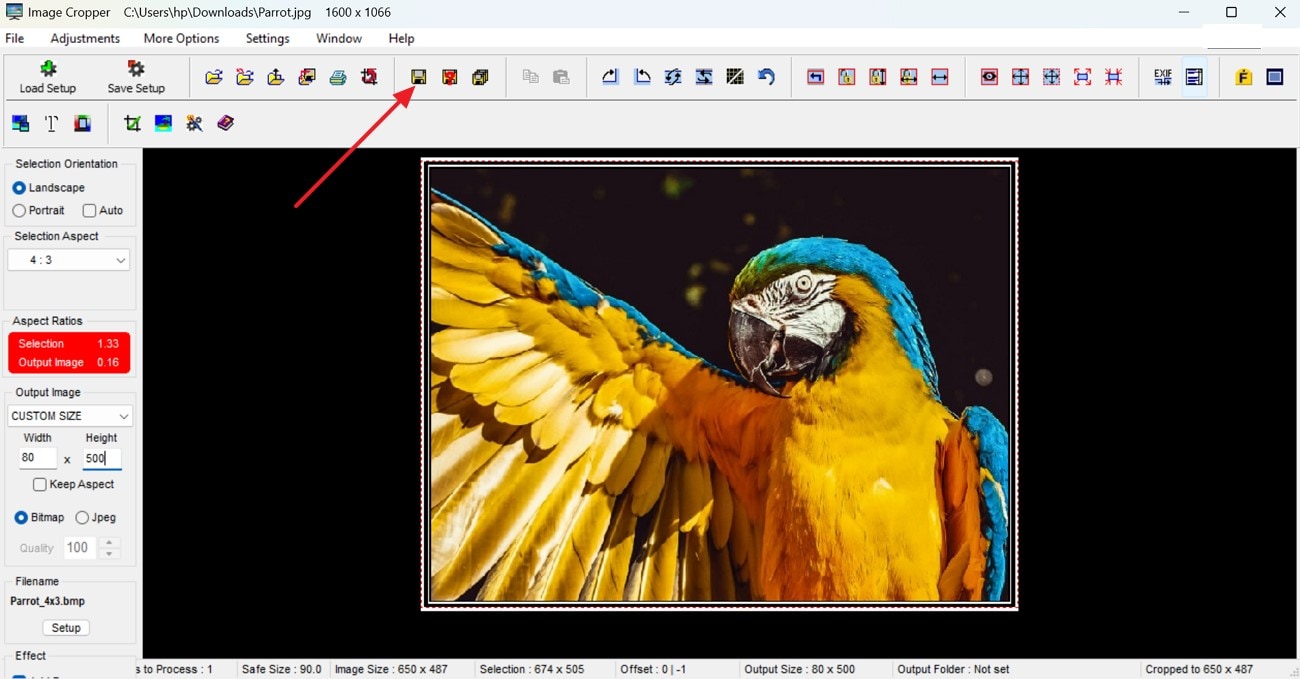The height and width of the screenshot is (679, 1300).
Task: Select the text T tool icon
Action: click(51, 123)
